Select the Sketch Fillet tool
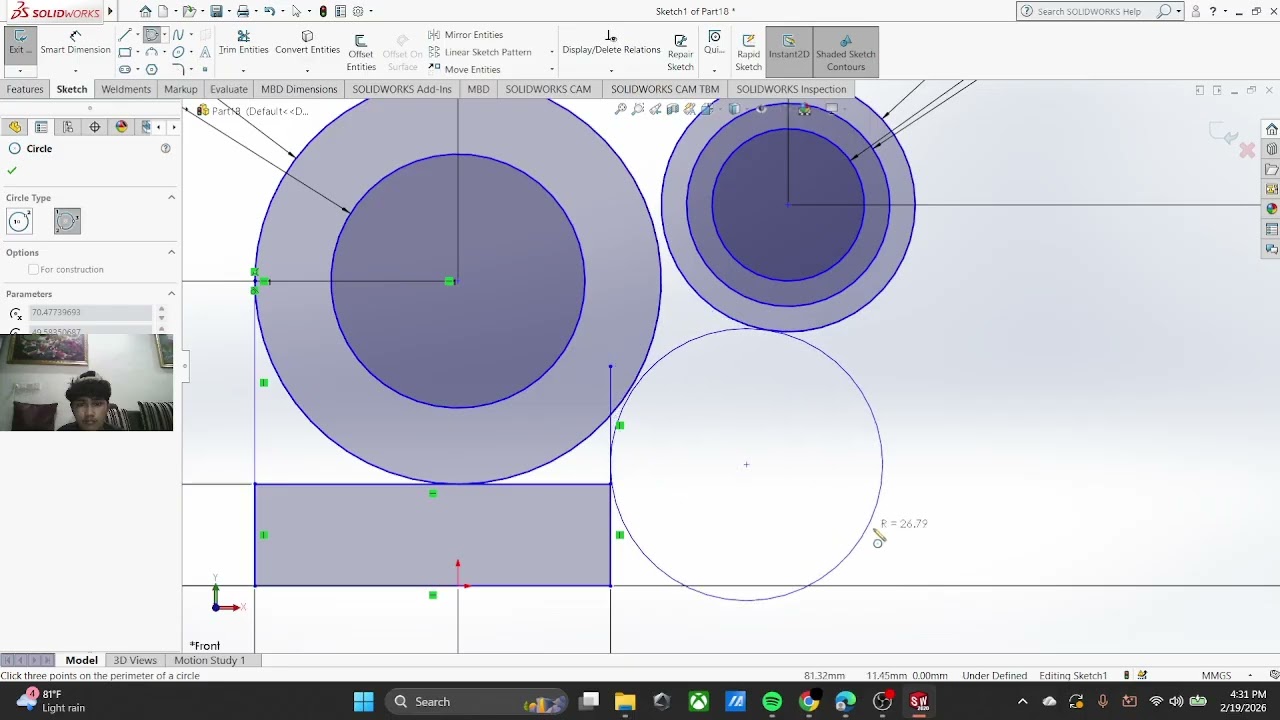 pyautogui.click(x=178, y=69)
